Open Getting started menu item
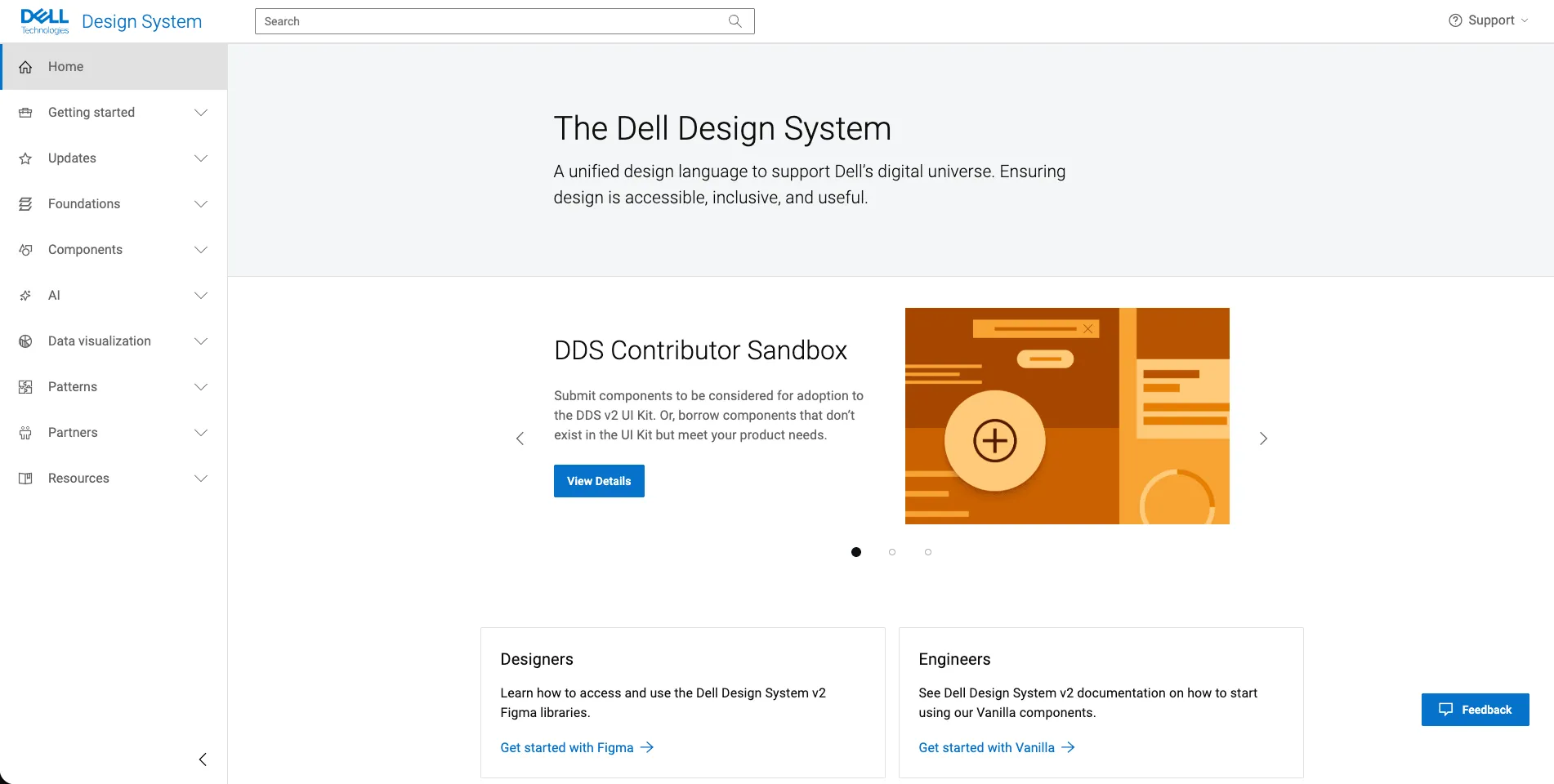1554x784 pixels. point(114,113)
